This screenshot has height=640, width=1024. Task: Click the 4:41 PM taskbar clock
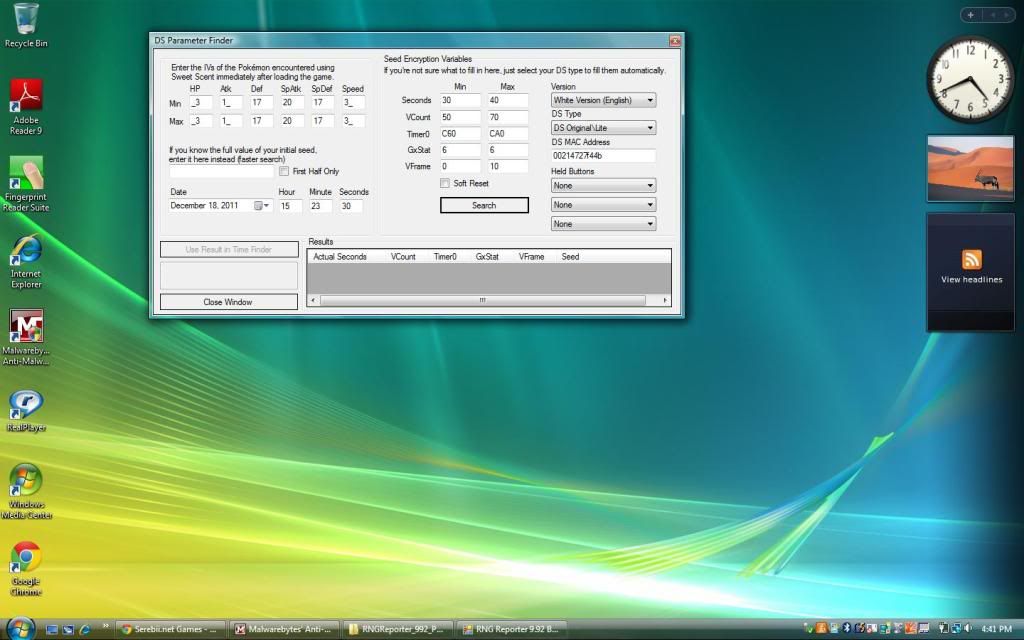coord(996,629)
